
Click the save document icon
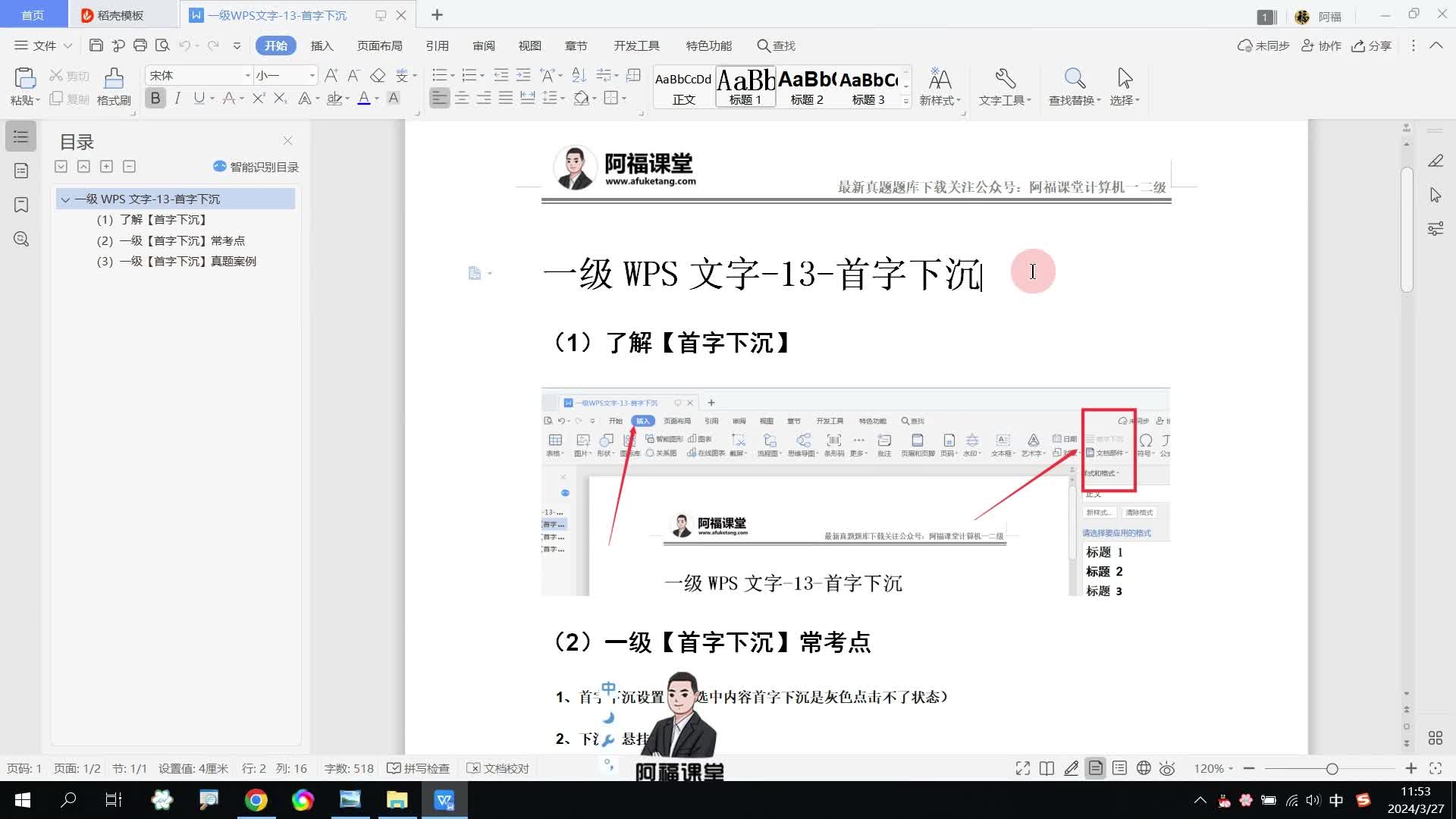tap(96, 45)
